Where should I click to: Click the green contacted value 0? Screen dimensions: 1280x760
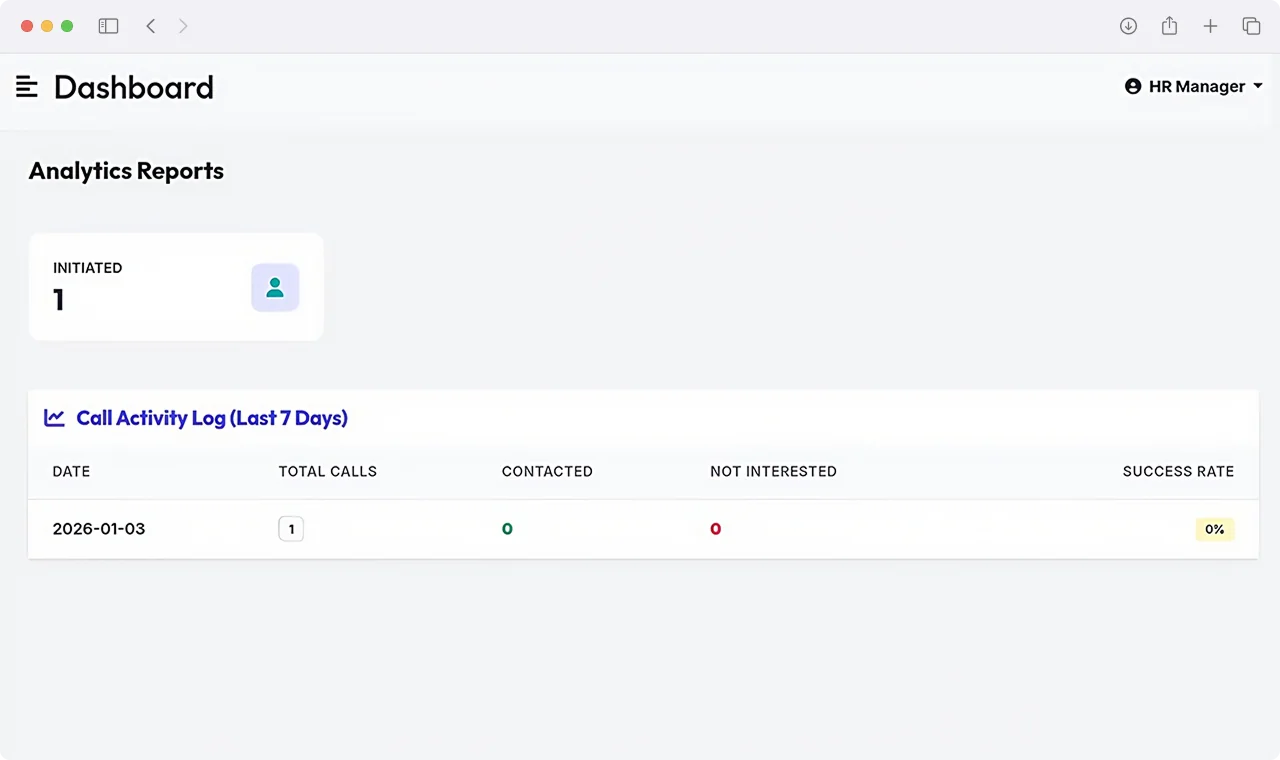coord(507,529)
